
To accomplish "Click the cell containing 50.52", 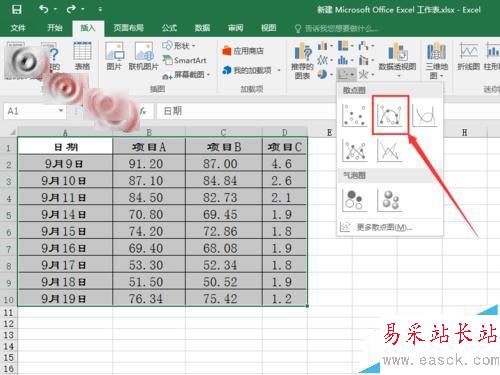I will pyautogui.click(x=224, y=282).
